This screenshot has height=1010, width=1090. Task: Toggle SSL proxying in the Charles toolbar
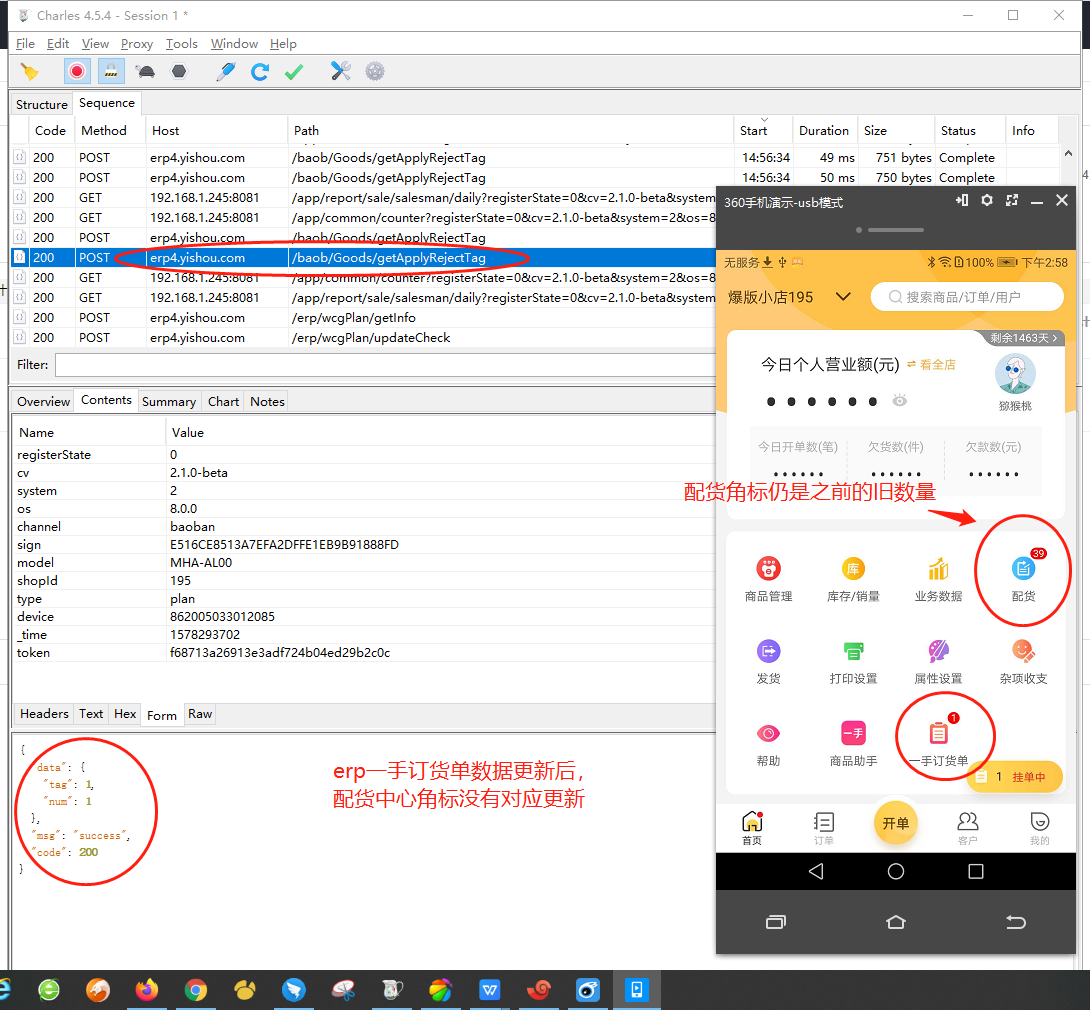tap(111, 71)
